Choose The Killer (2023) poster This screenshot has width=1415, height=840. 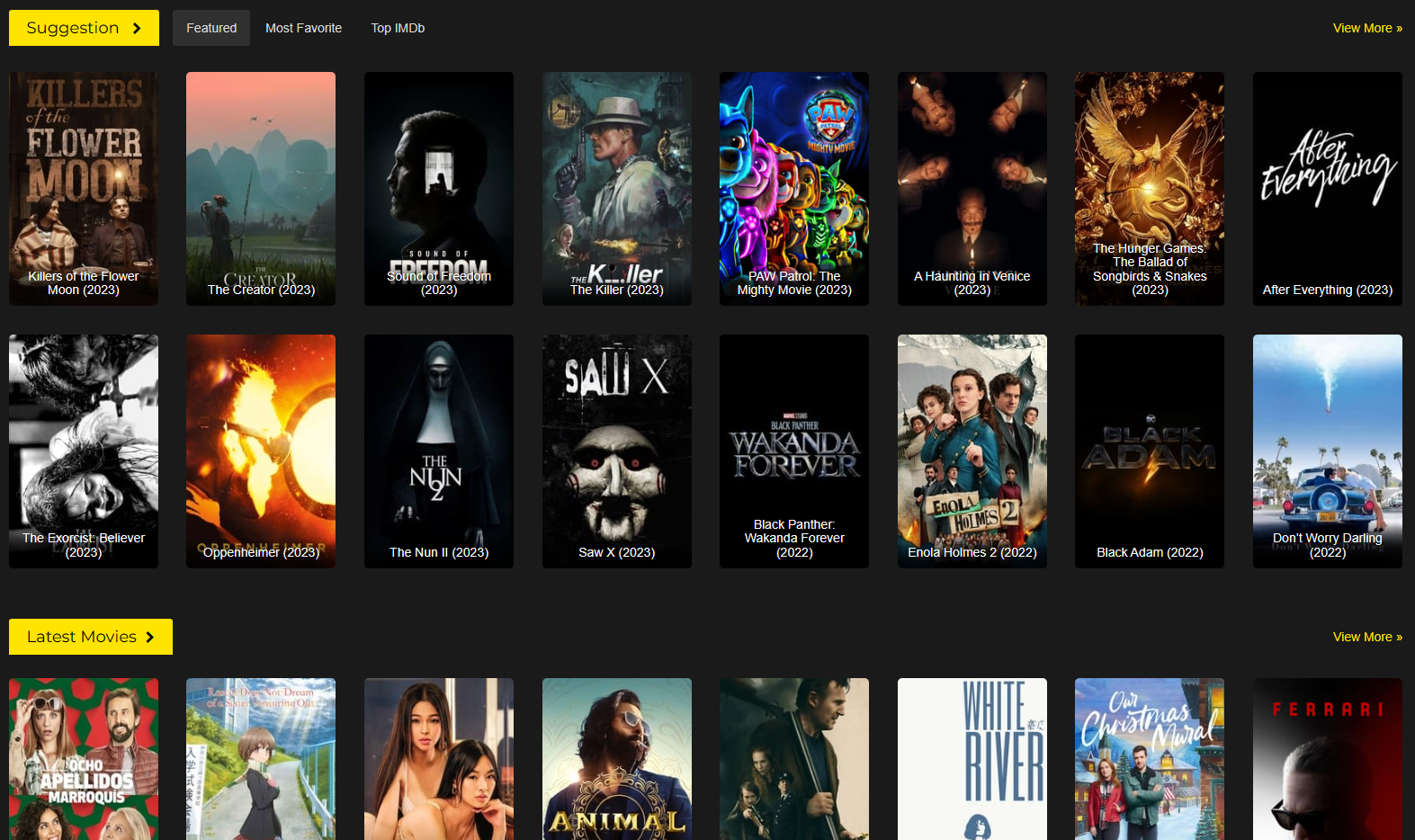[x=617, y=188]
